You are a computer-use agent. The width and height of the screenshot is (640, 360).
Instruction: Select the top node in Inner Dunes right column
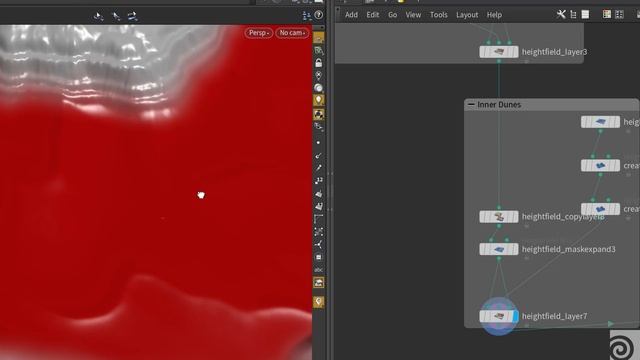pyautogui.click(x=600, y=122)
